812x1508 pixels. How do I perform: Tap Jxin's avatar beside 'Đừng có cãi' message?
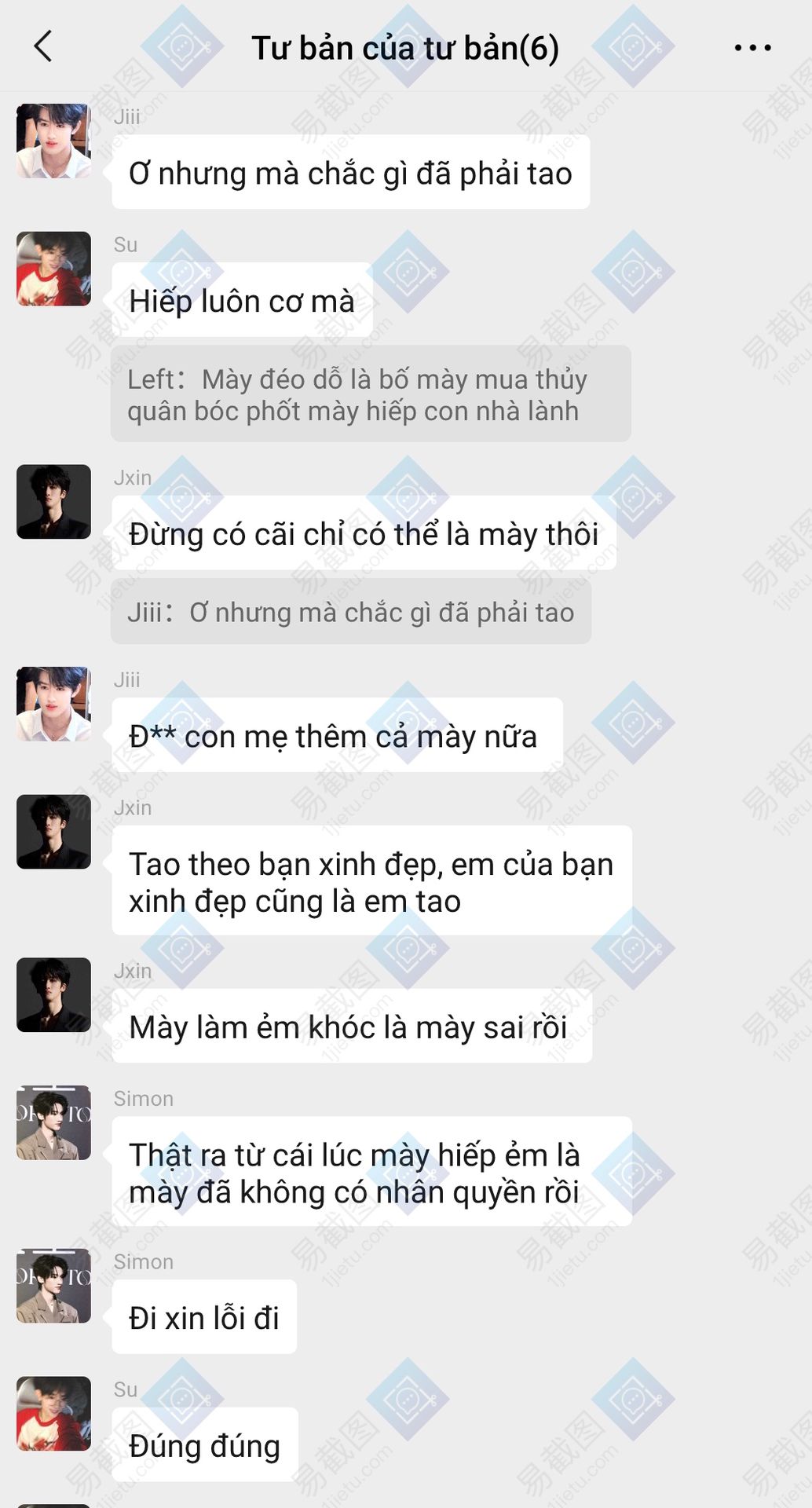tap(53, 502)
